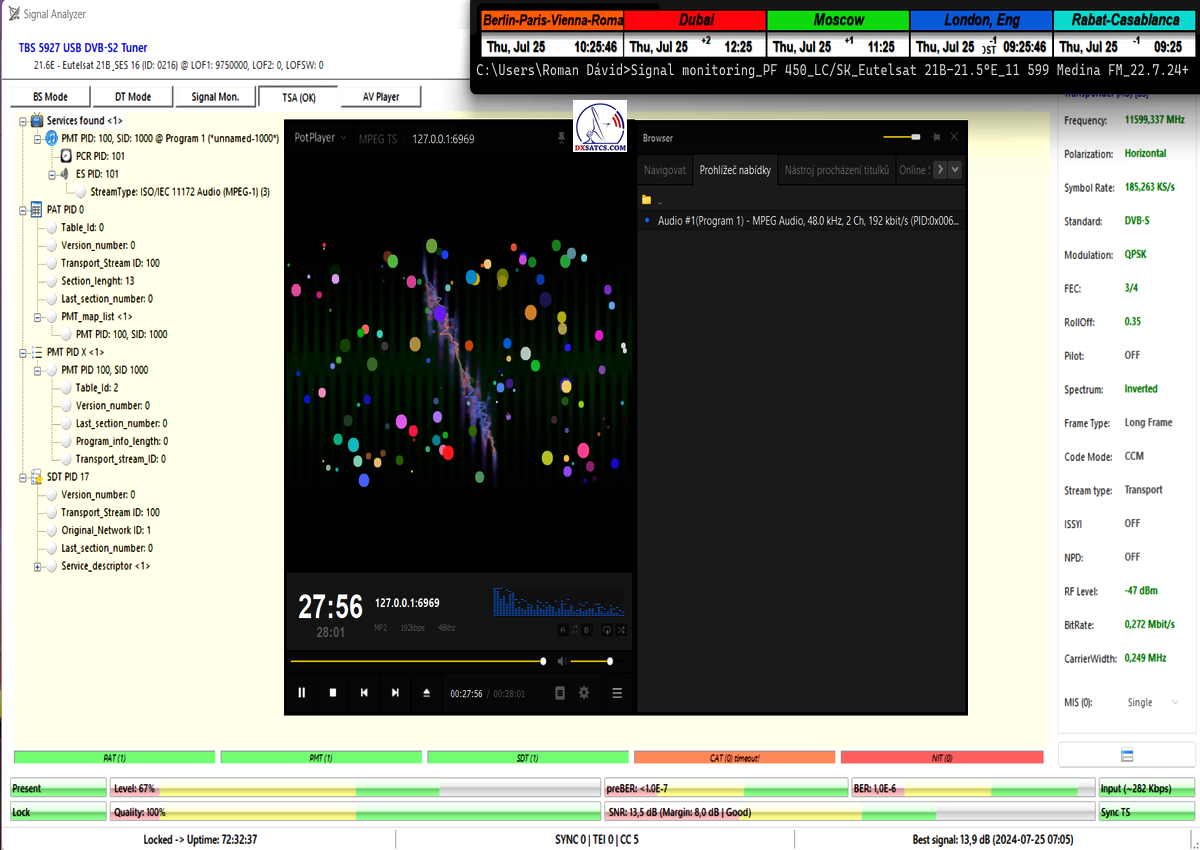Viewport: 1200px width, 850px height.
Task: Pause playback in PotPlayer
Action: [302, 693]
